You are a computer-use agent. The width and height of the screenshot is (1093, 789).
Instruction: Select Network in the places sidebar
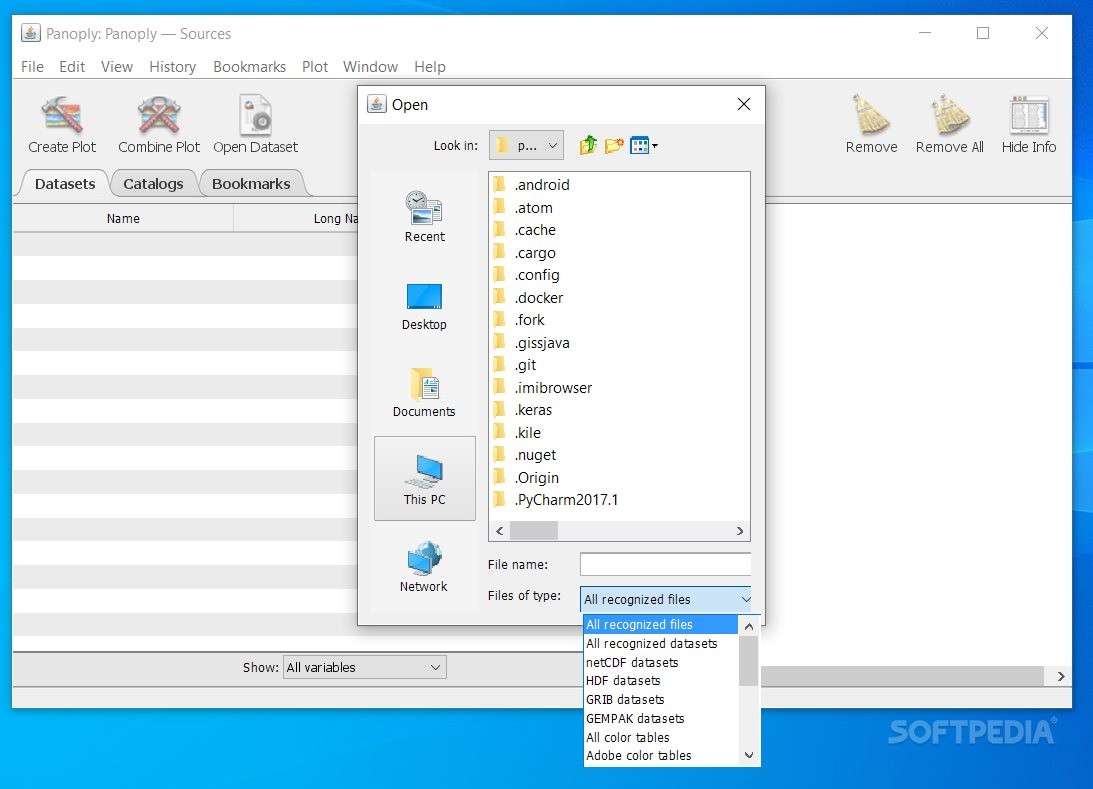[x=425, y=567]
